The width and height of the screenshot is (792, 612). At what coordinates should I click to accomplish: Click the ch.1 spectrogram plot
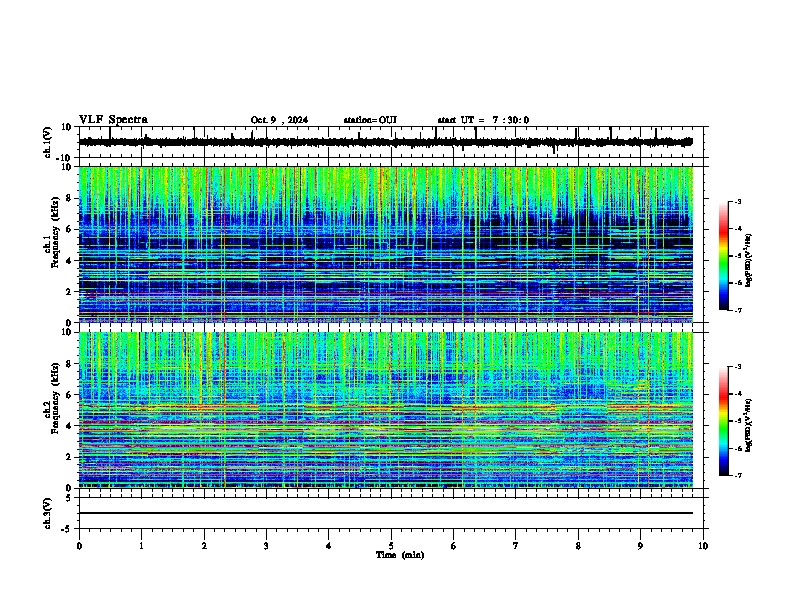click(386, 244)
